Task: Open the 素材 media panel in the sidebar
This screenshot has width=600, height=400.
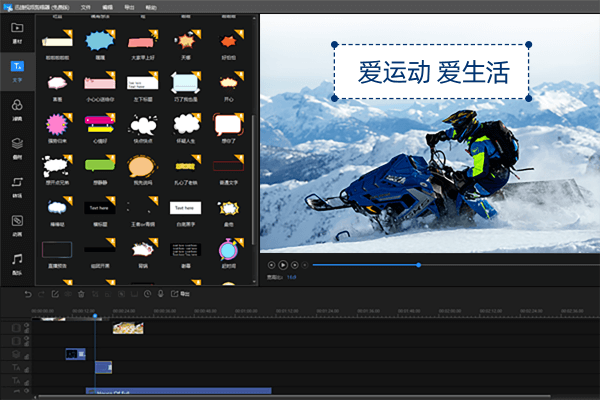Action: click(17, 31)
